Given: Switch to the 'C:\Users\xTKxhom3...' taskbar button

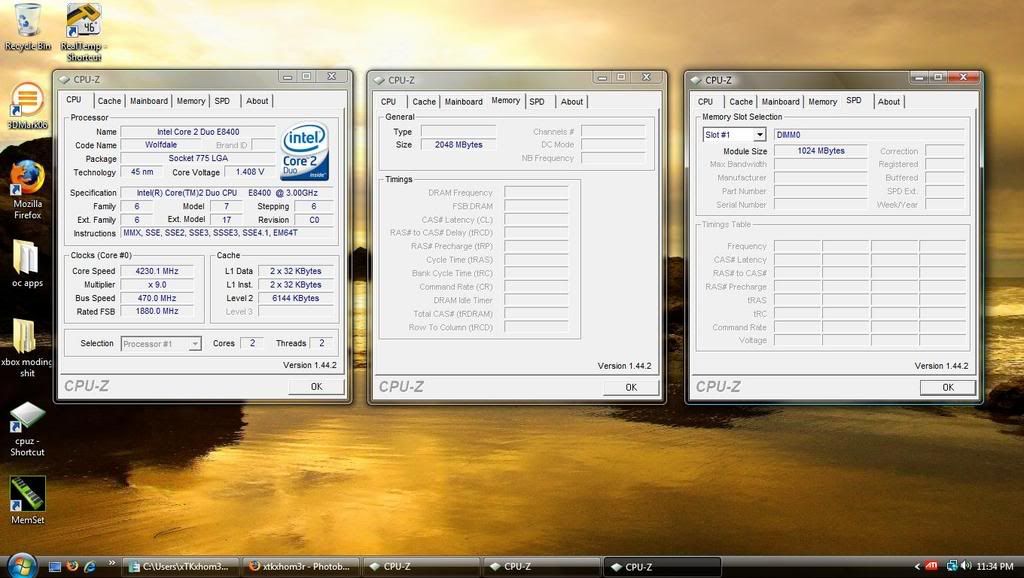Looking at the screenshot, I should 179,567.
